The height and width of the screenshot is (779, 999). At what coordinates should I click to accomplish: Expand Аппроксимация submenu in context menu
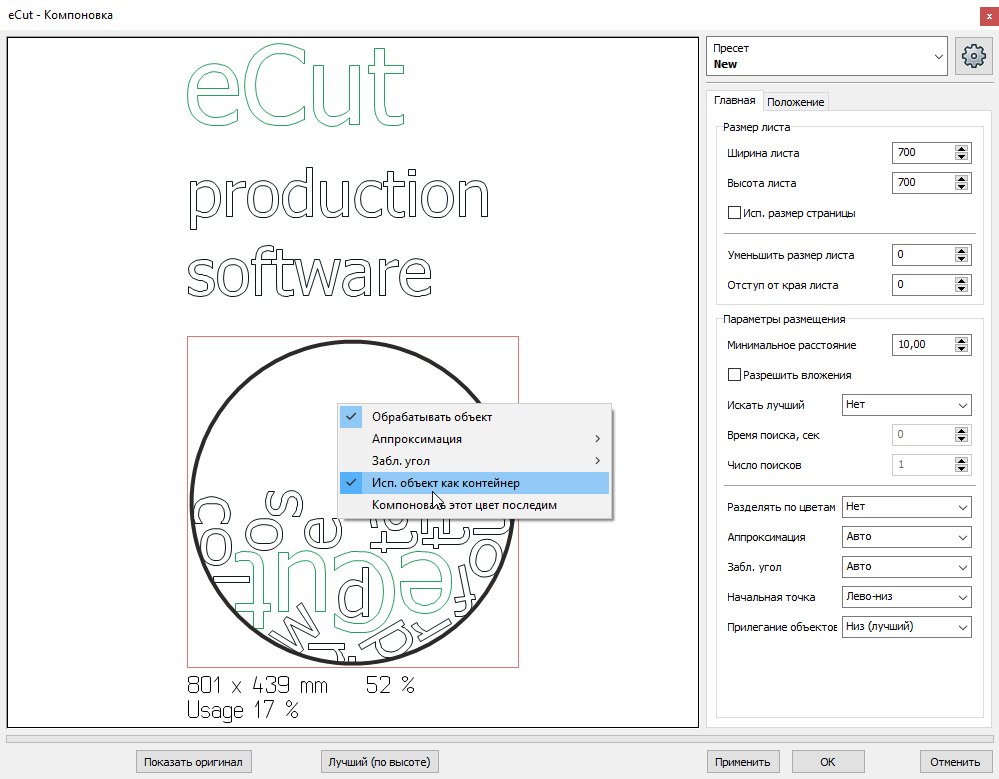[475, 439]
